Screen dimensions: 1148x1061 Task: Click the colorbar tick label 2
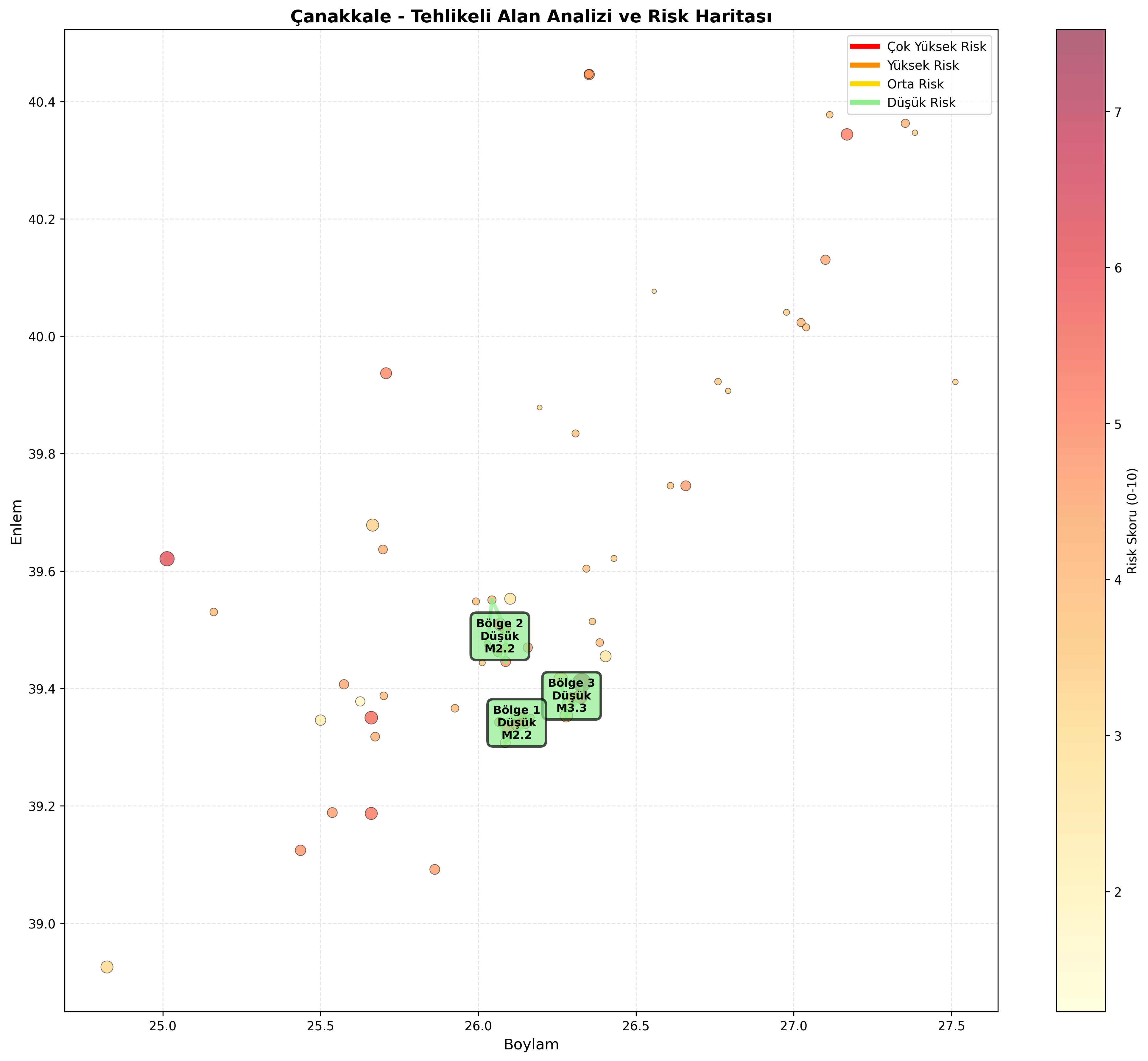[x=1118, y=892]
